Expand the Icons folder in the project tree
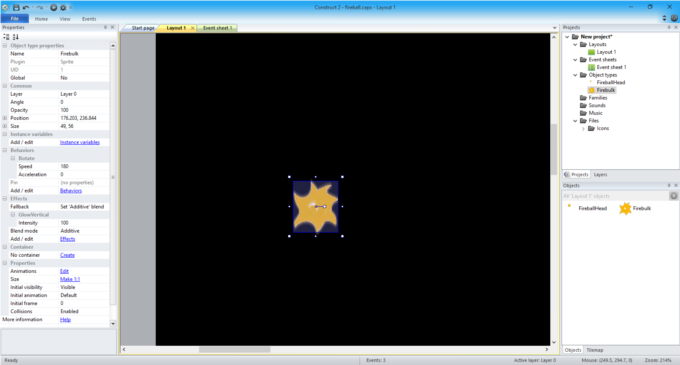680x365 pixels. coord(583,128)
